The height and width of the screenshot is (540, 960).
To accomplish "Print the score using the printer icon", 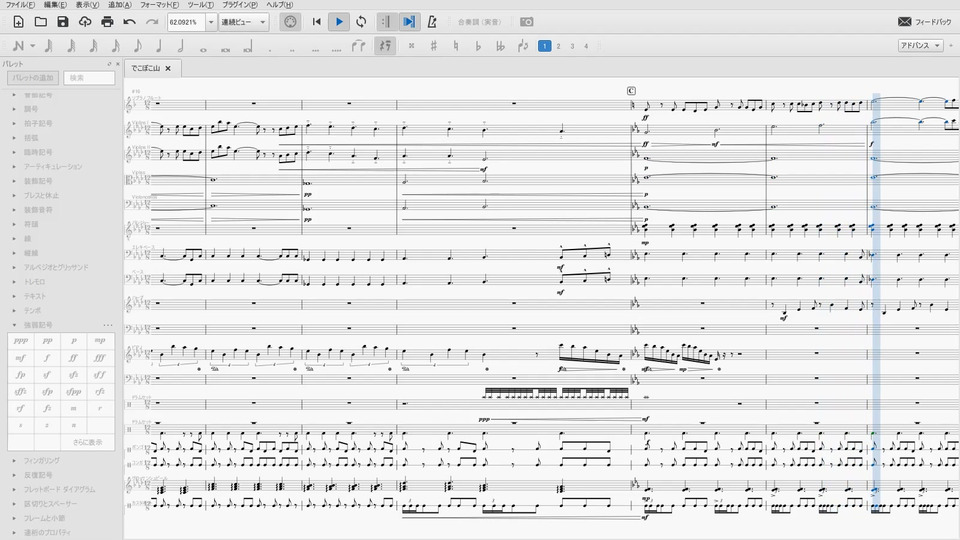I will pyautogui.click(x=107, y=22).
